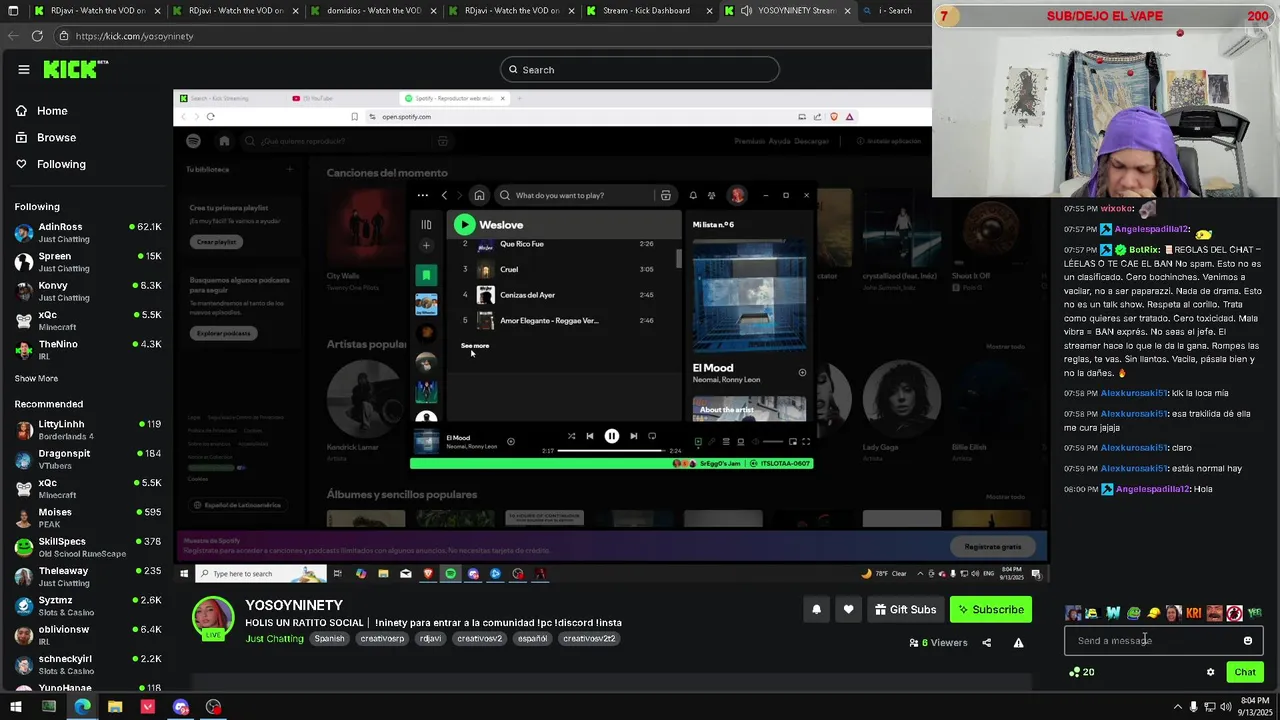1280x720 pixels.
Task: Open YOSOYNINETY streamer avatar
Action: click(x=213, y=617)
